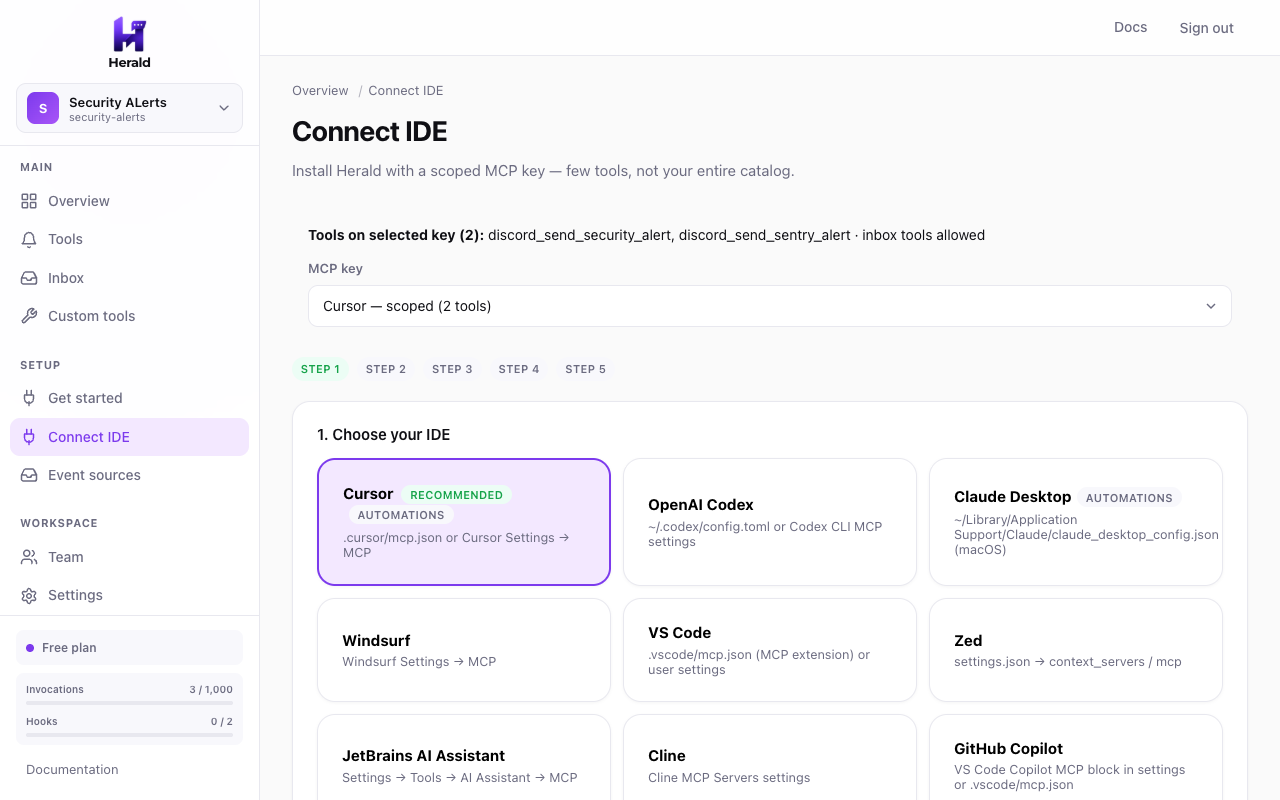Open Tools in the sidebar
Image resolution: width=1280 pixels, height=800 pixels.
click(129, 239)
